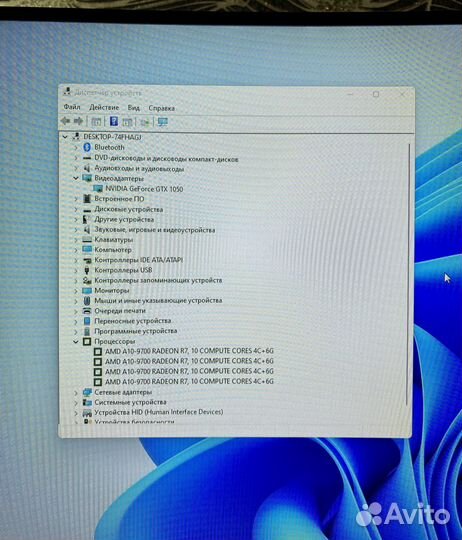Select the Контроллеры USB plug icon
The image size is (462, 540).
pos(87,270)
